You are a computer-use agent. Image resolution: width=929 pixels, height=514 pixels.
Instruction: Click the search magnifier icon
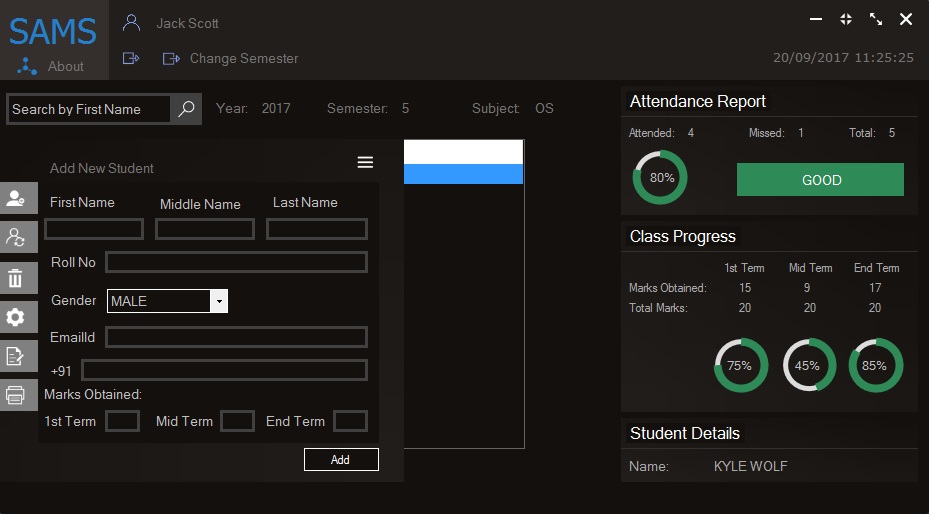186,109
